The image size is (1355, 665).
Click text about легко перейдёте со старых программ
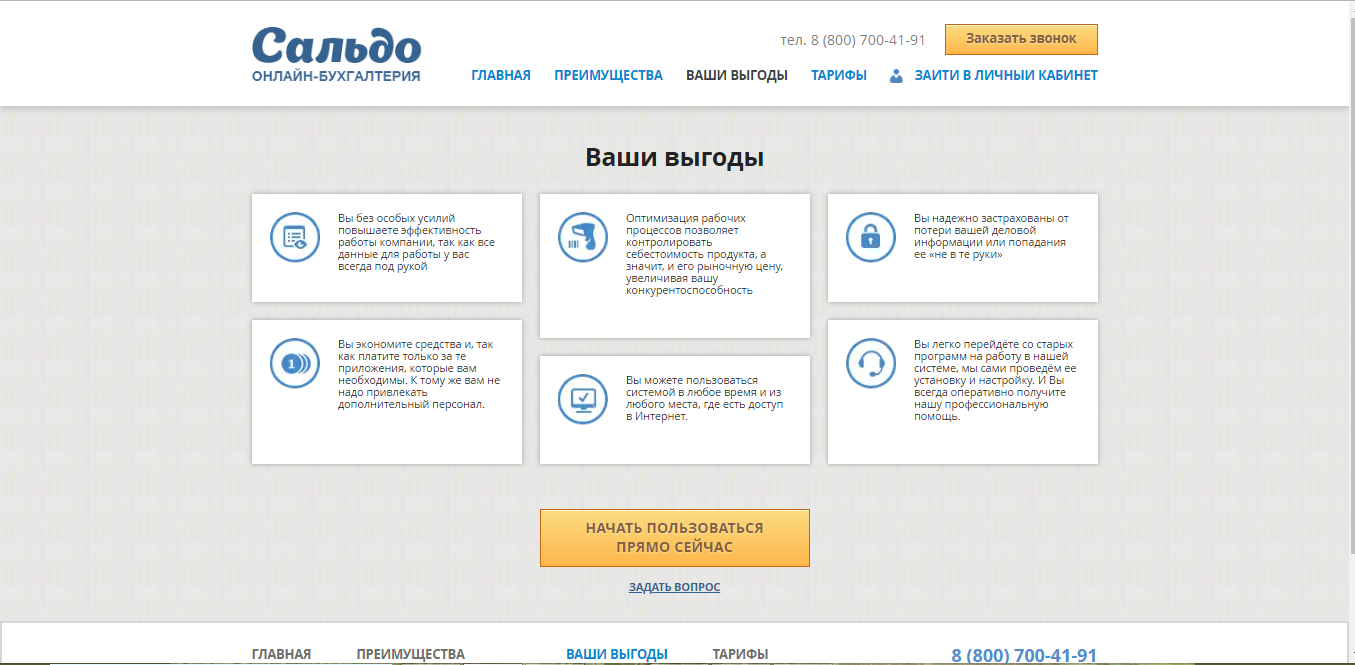995,380
